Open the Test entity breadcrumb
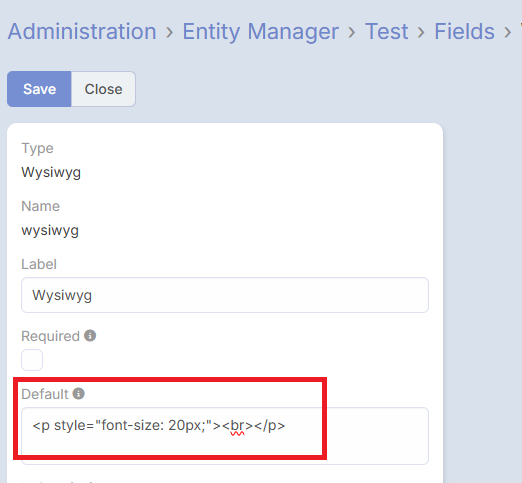 (x=386, y=31)
